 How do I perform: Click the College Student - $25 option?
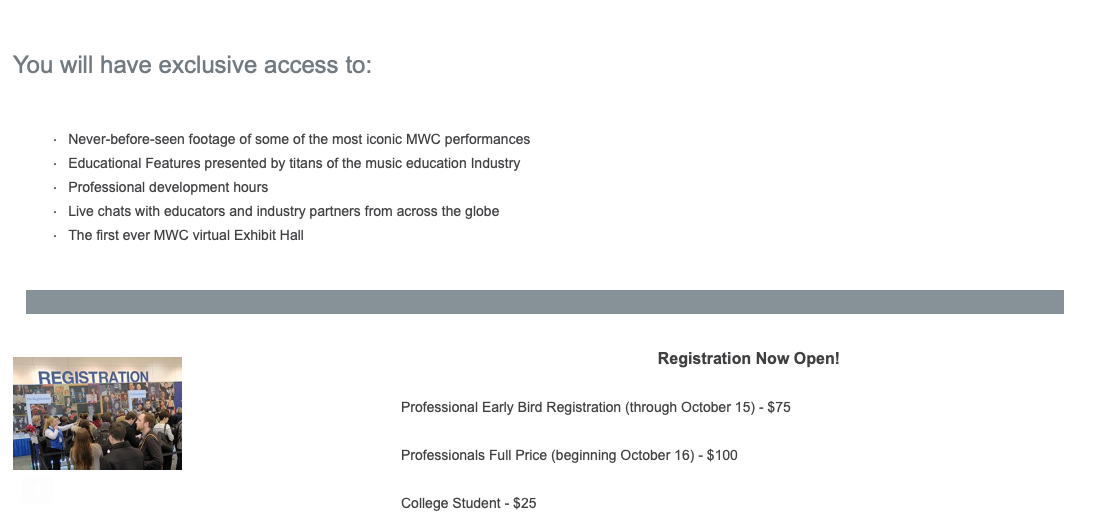pyautogui.click(x=468, y=503)
